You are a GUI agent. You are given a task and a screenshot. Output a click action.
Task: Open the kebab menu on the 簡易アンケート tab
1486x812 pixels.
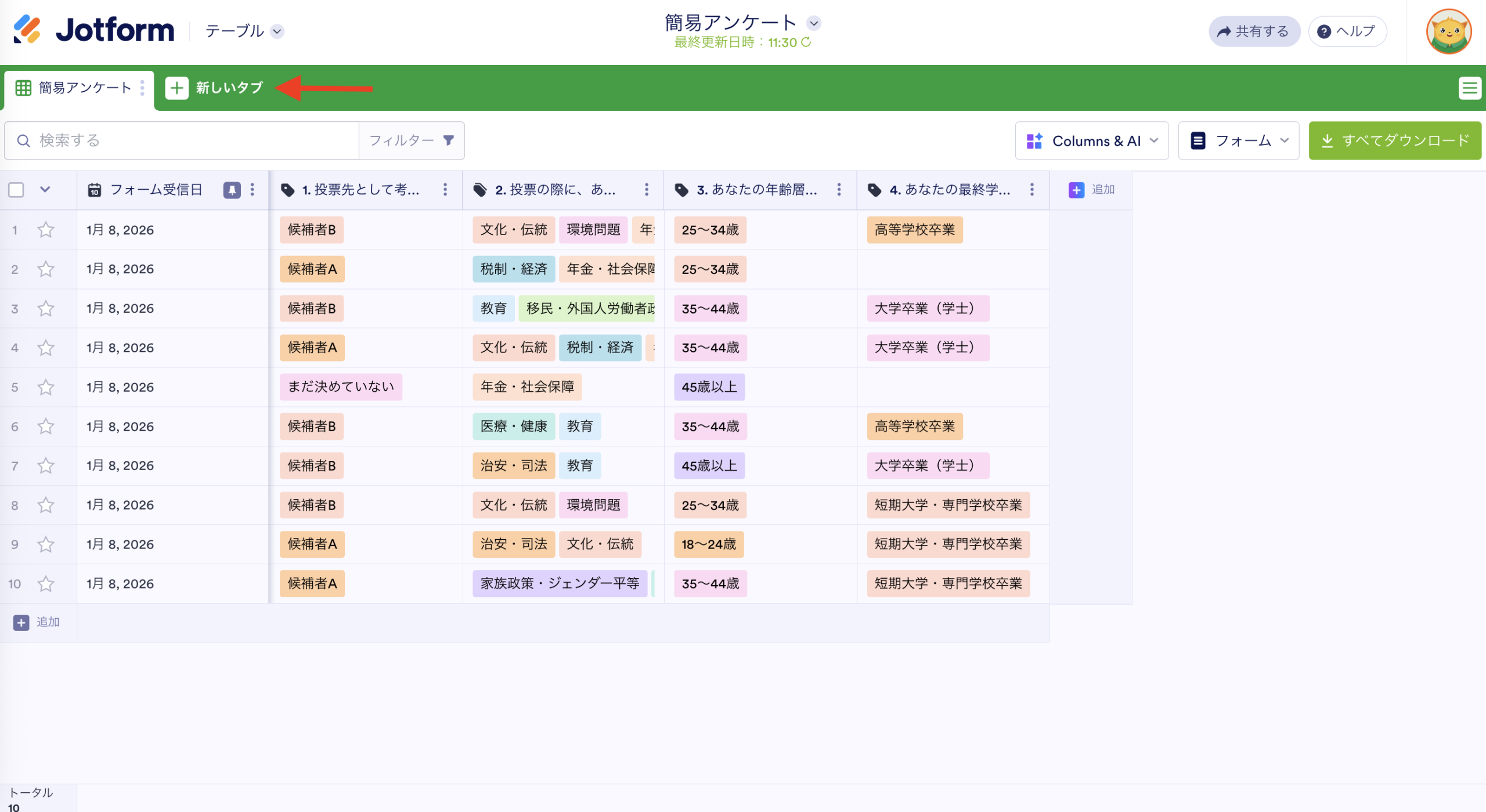point(142,88)
